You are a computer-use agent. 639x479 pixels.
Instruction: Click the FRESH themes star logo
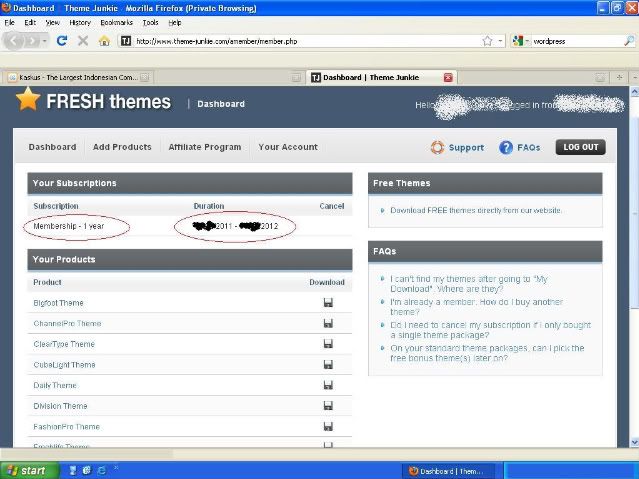(28, 99)
